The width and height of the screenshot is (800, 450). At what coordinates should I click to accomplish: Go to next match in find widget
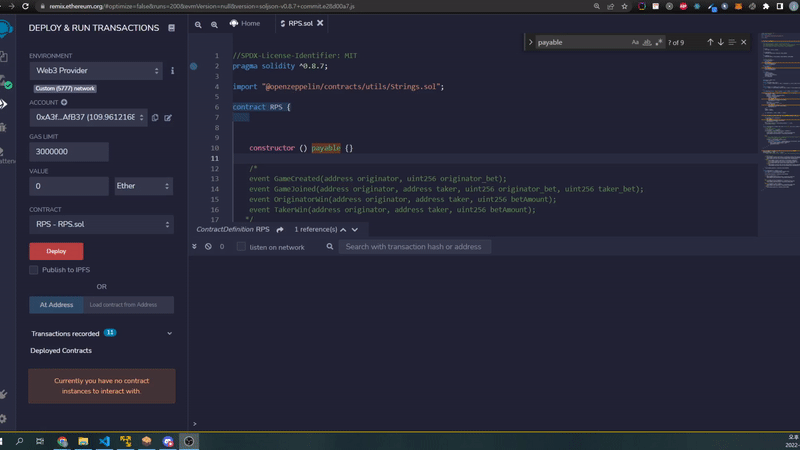721,43
